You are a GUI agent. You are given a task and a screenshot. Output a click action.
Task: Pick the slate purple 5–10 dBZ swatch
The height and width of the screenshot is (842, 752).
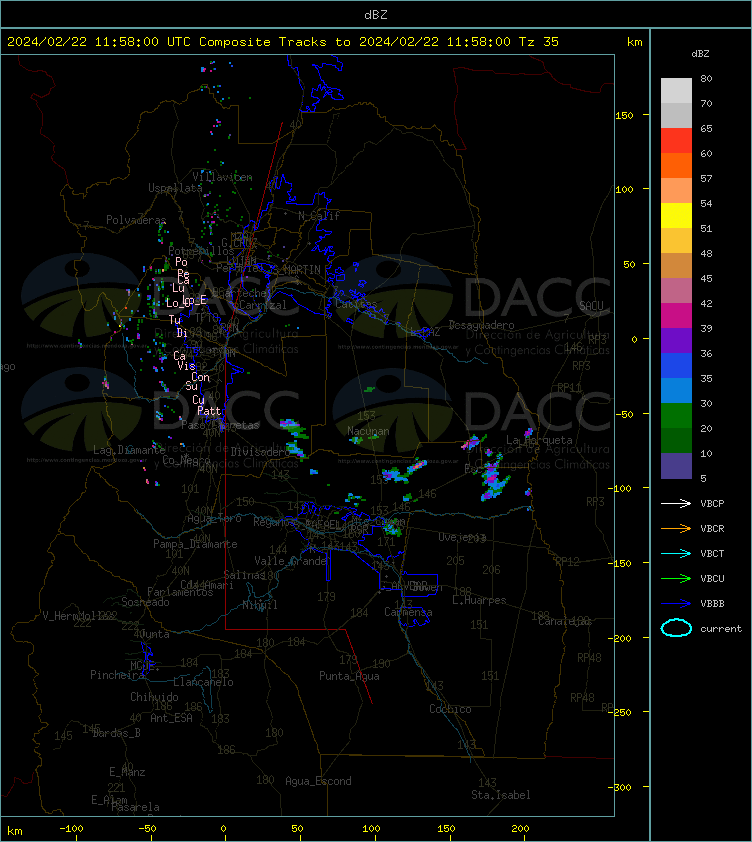tap(676, 466)
